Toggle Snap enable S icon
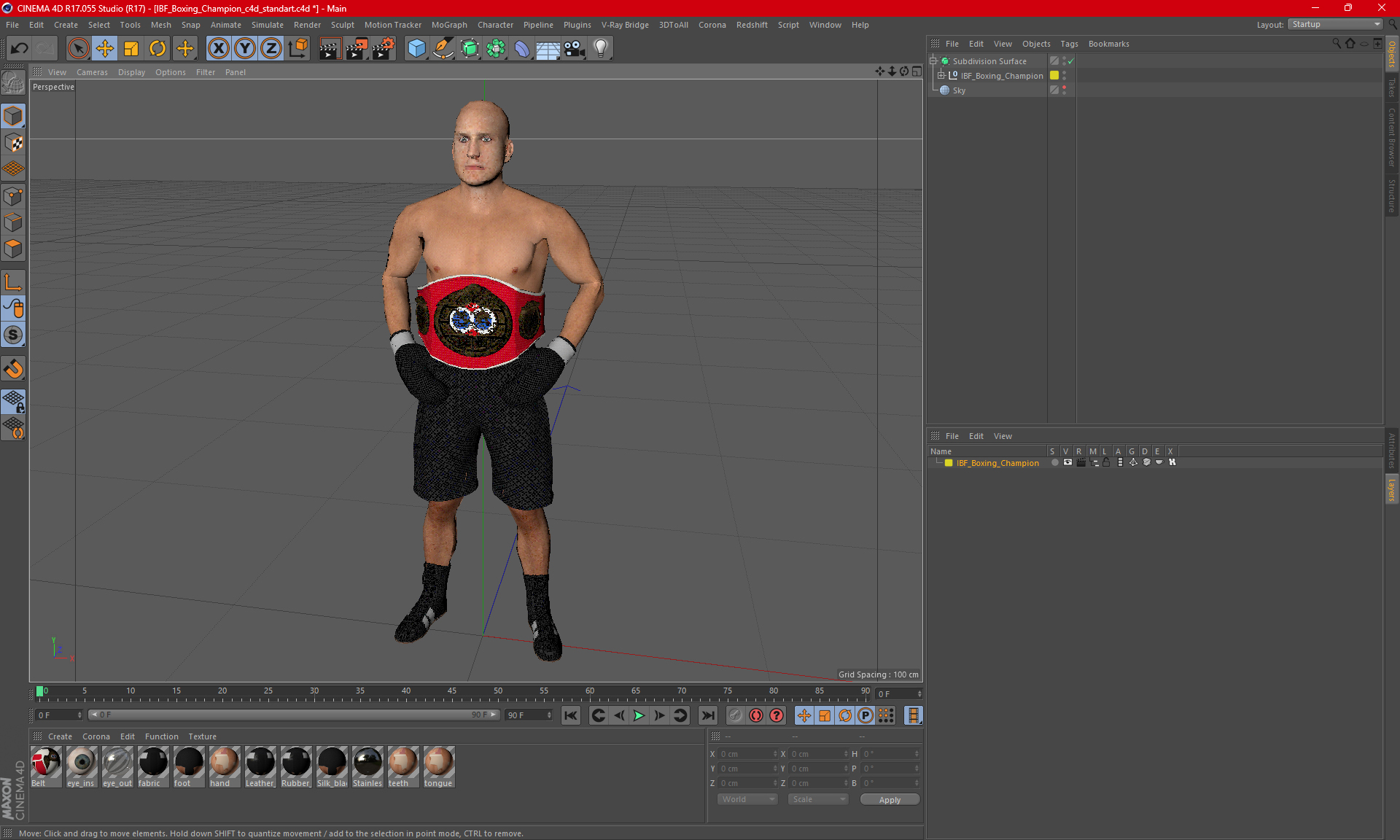The width and height of the screenshot is (1400, 840). click(x=13, y=335)
